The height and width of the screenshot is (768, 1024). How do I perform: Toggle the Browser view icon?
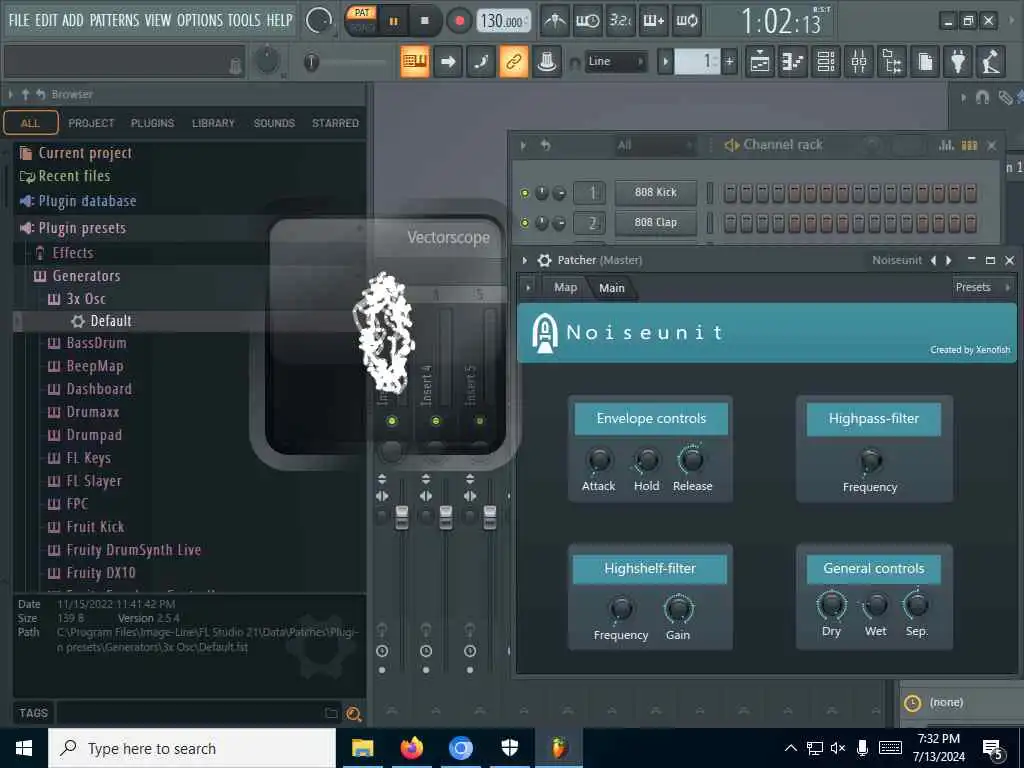point(891,62)
